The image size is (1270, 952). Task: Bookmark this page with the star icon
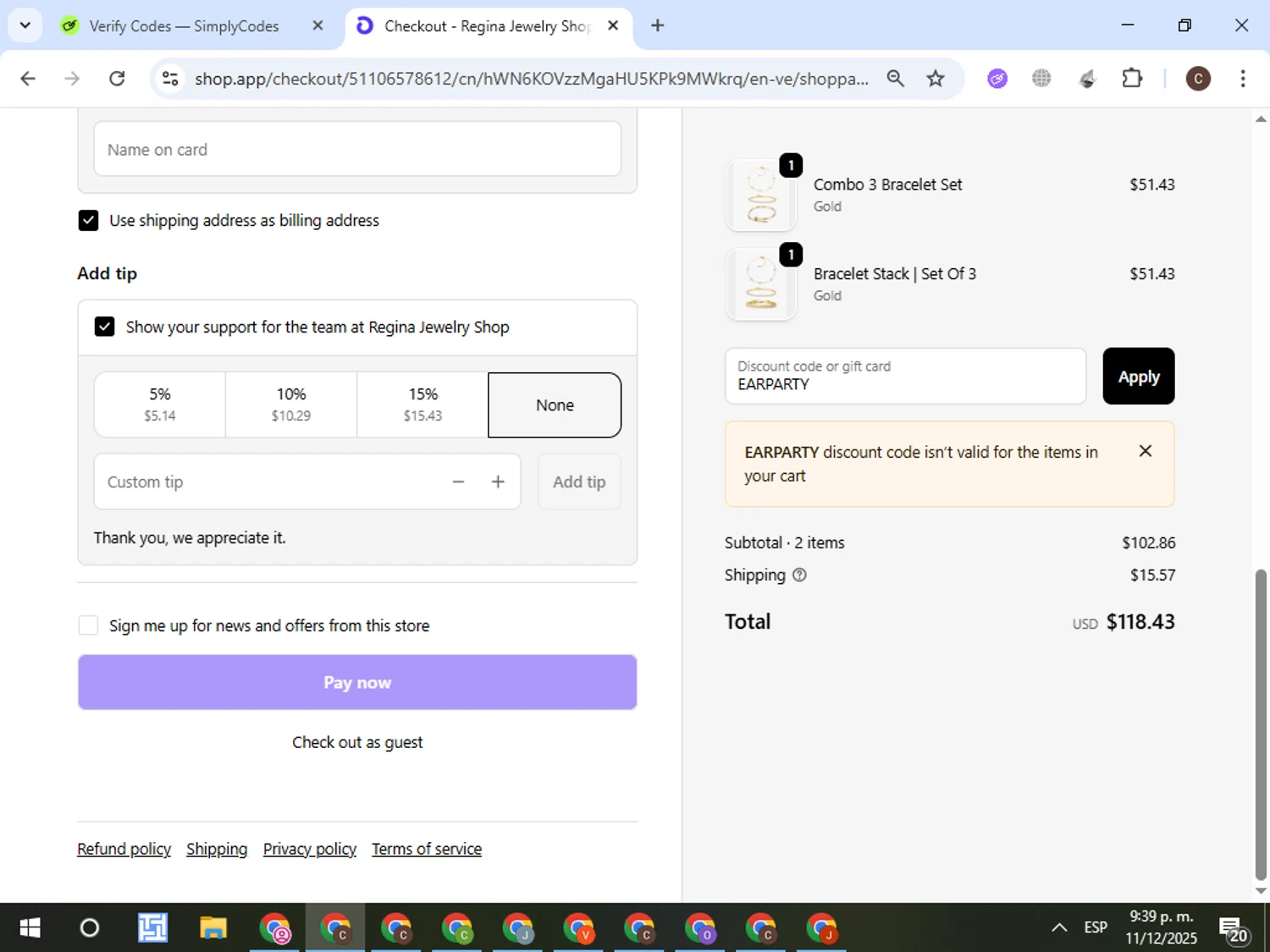point(935,79)
